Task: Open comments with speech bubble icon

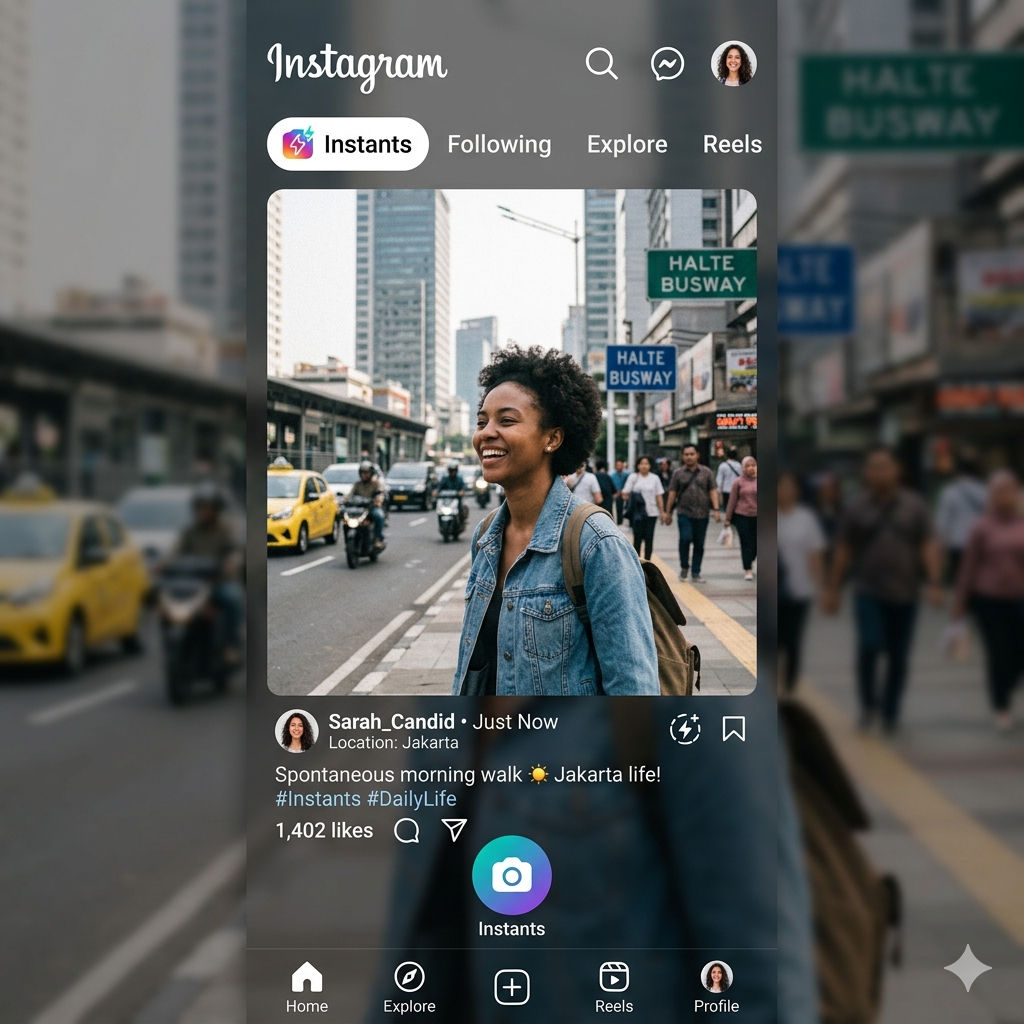Action: click(406, 831)
